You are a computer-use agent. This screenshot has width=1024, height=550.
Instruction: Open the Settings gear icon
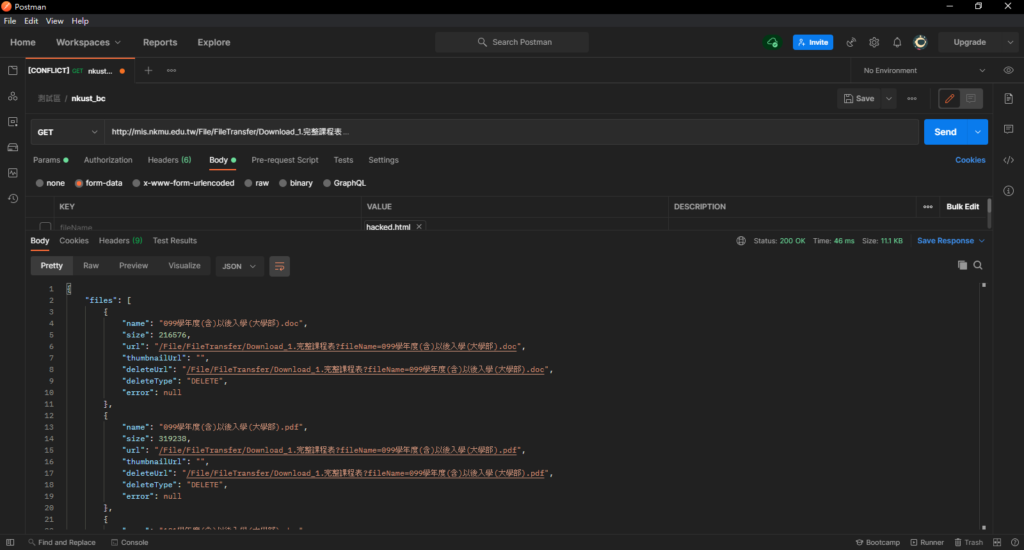pyautogui.click(x=874, y=42)
